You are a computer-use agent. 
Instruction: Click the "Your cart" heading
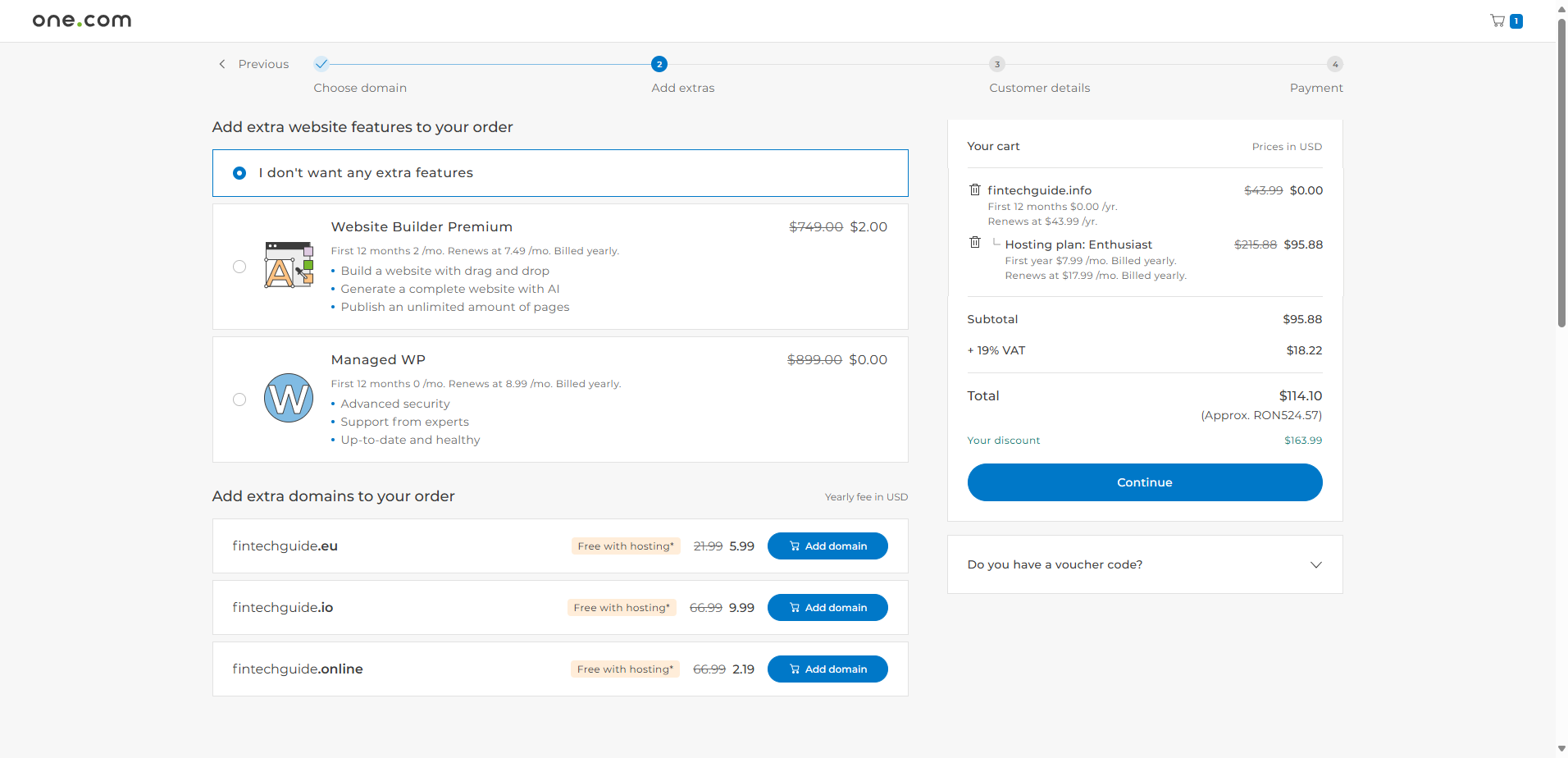993,146
